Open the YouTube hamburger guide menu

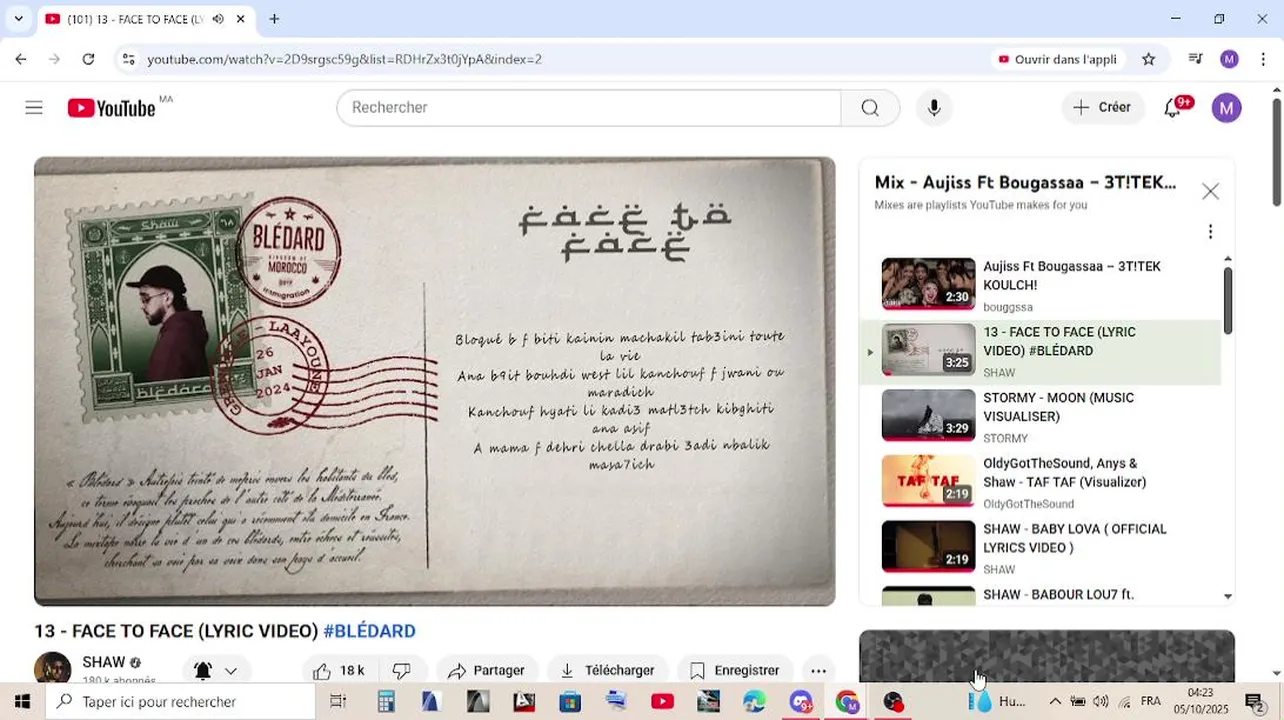pyautogui.click(x=34, y=108)
